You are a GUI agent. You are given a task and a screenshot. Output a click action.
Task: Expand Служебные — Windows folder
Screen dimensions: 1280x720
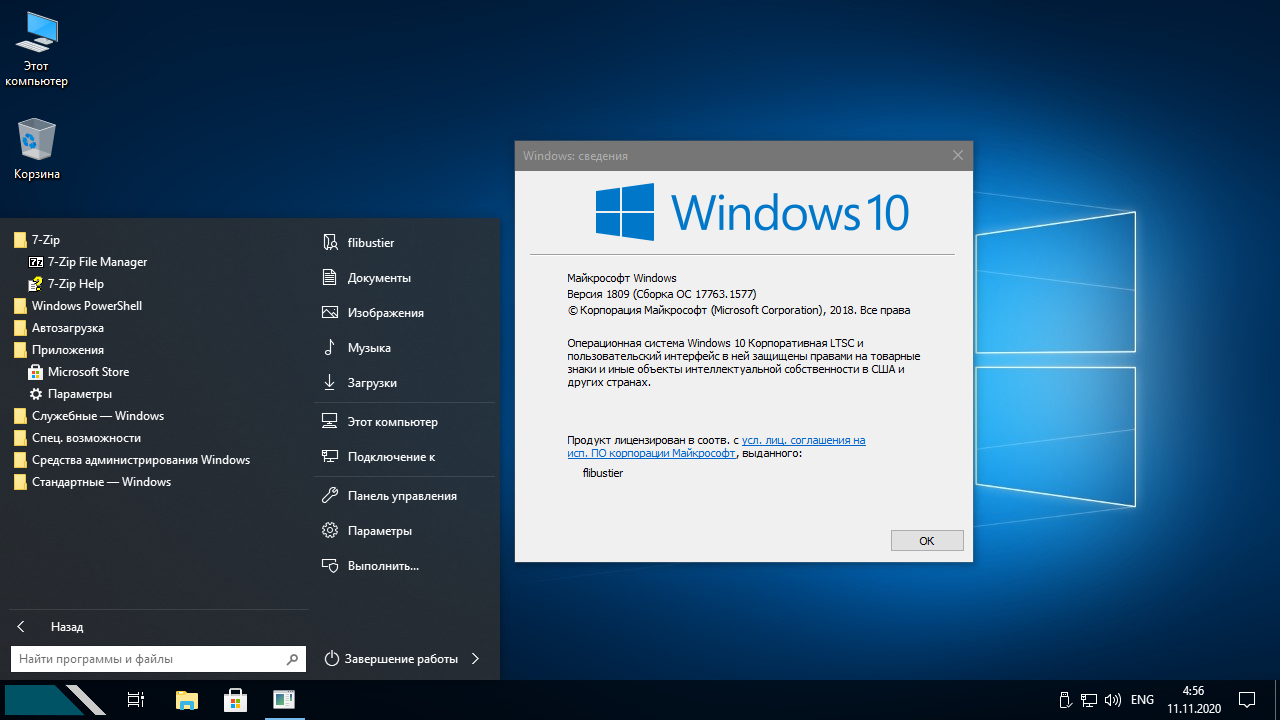click(88, 416)
